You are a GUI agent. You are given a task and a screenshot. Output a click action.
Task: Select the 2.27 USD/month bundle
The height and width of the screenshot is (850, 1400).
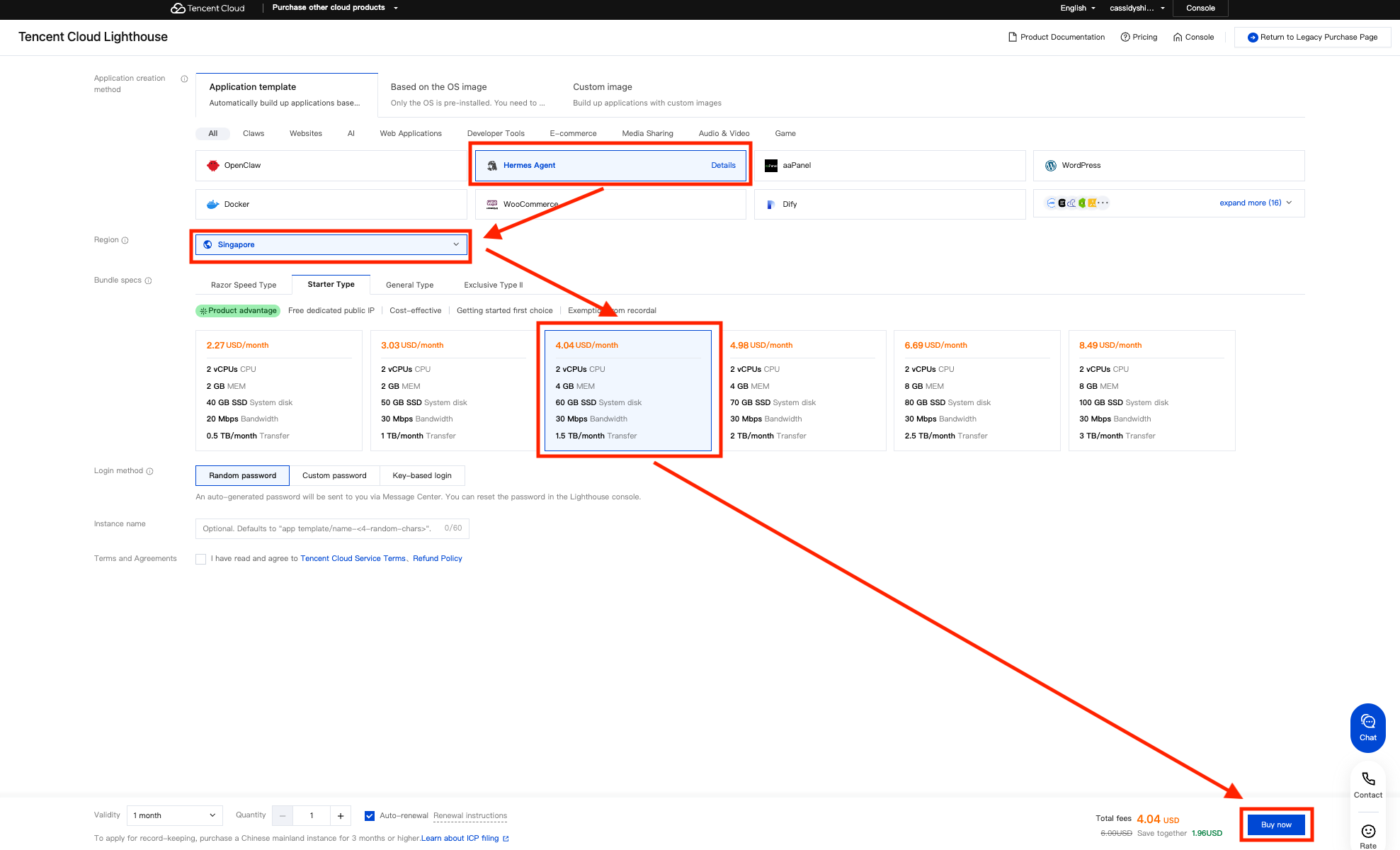tap(279, 390)
